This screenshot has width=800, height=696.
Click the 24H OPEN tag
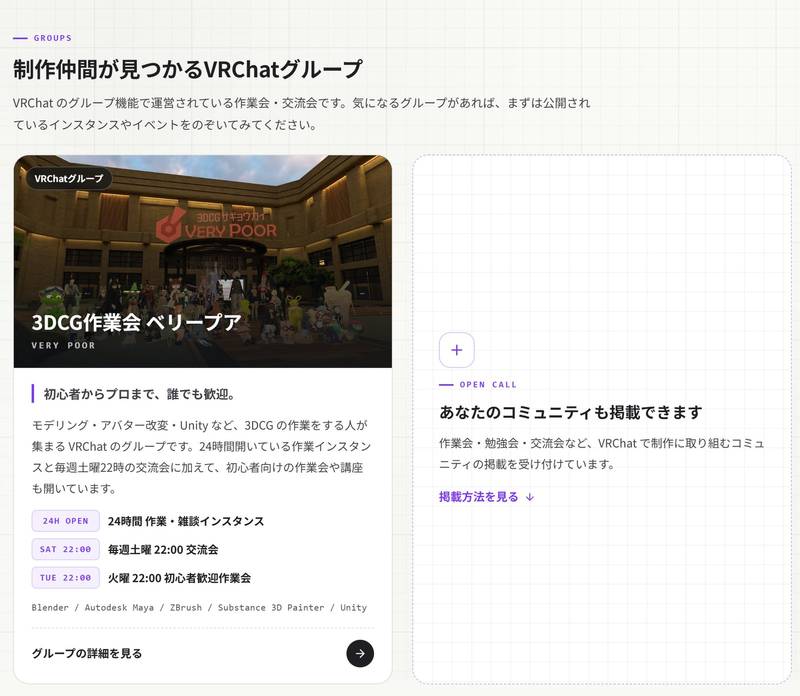pos(65,521)
